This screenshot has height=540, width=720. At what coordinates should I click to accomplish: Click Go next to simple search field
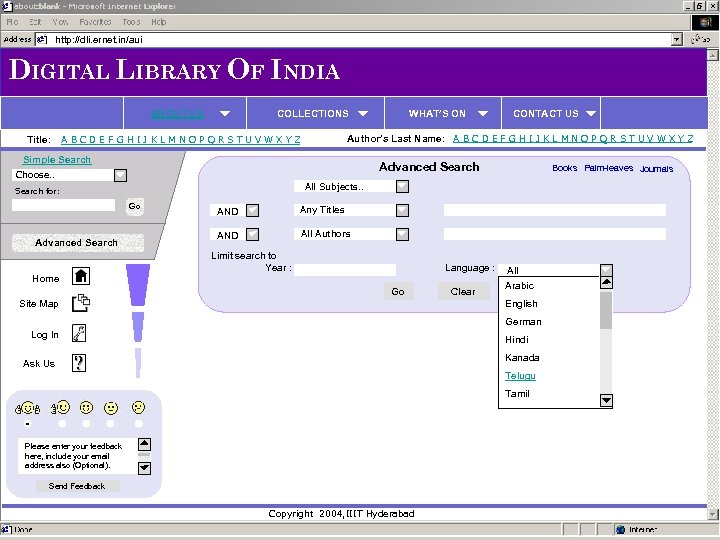tap(134, 206)
